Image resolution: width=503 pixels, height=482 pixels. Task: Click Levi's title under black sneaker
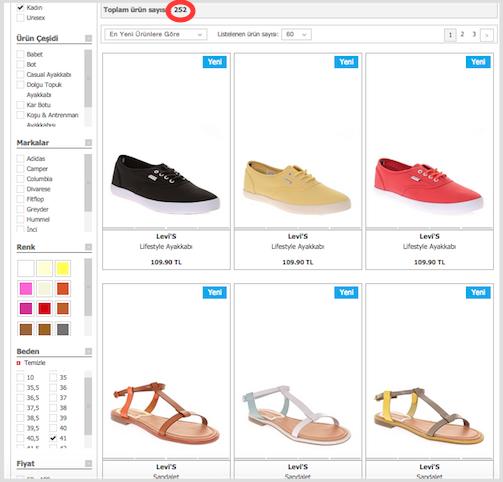[x=166, y=236]
